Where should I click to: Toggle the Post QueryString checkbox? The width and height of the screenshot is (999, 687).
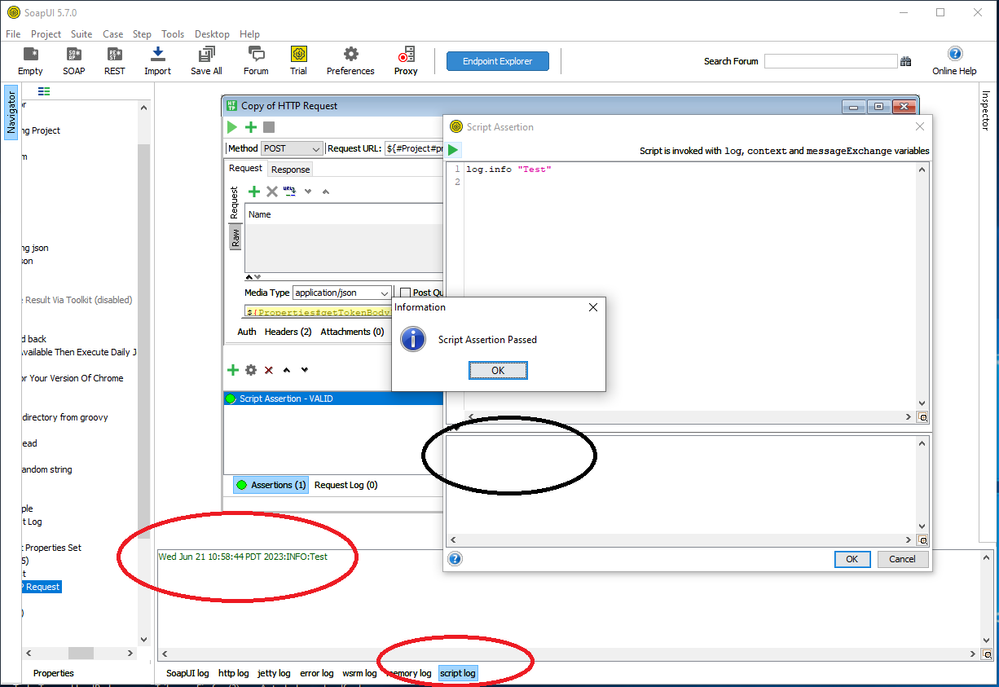(x=405, y=293)
